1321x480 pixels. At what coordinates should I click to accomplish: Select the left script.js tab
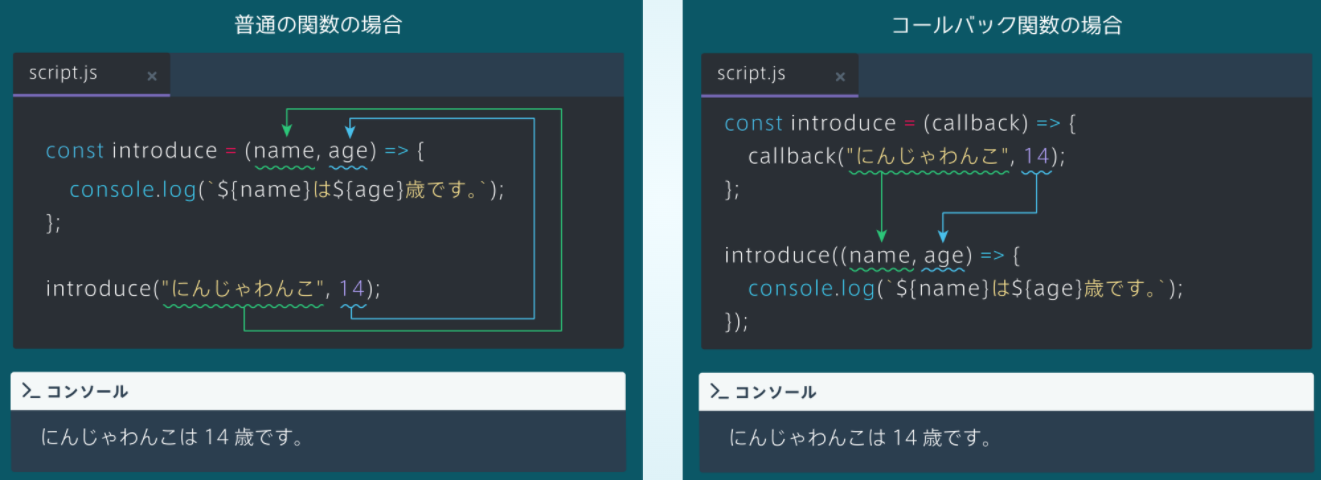coord(91,75)
